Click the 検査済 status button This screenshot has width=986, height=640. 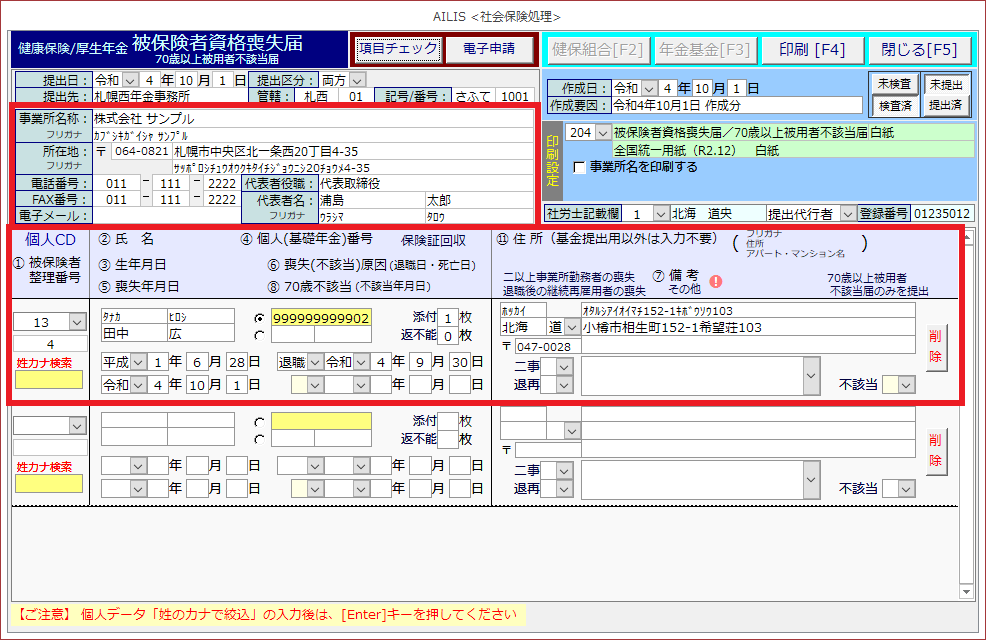pyautogui.click(x=894, y=104)
